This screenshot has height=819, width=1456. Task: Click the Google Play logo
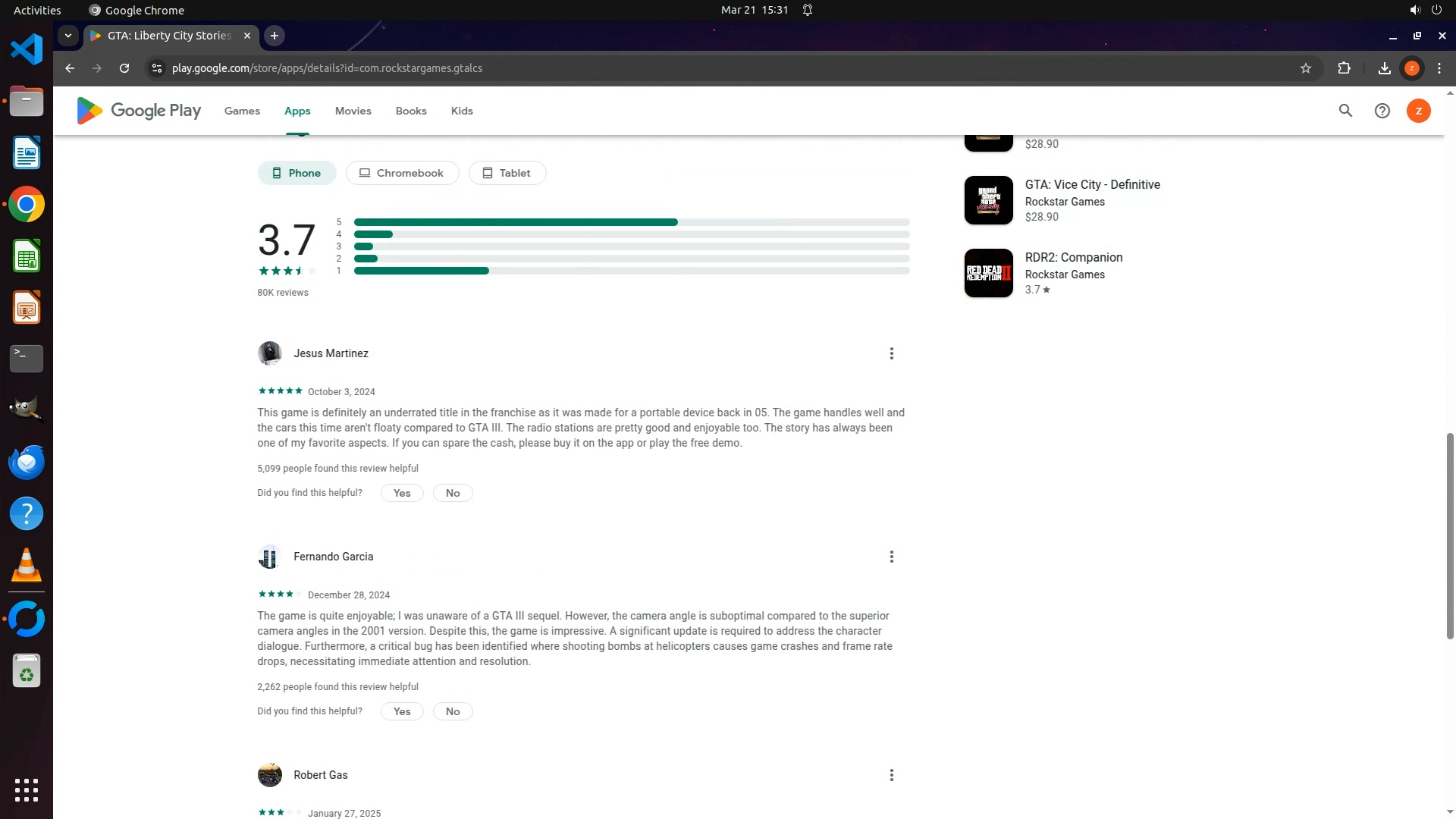139,111
